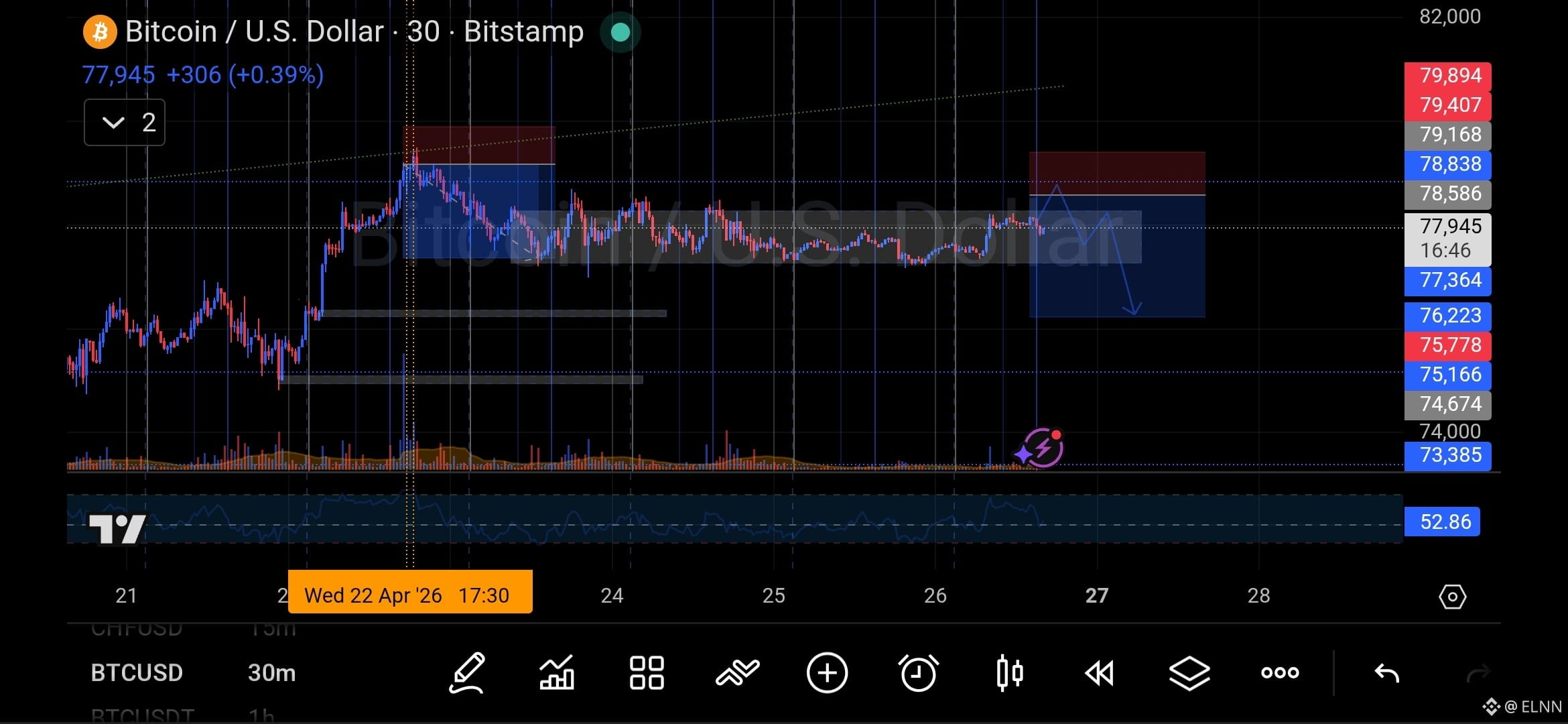Change the 30m interval selector
1568x724 pixels.
(271, 672)
